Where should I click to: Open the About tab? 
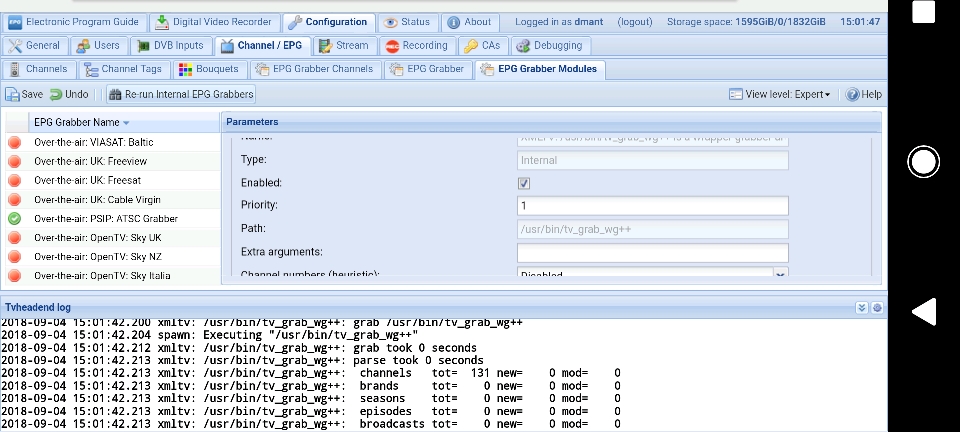470,22
